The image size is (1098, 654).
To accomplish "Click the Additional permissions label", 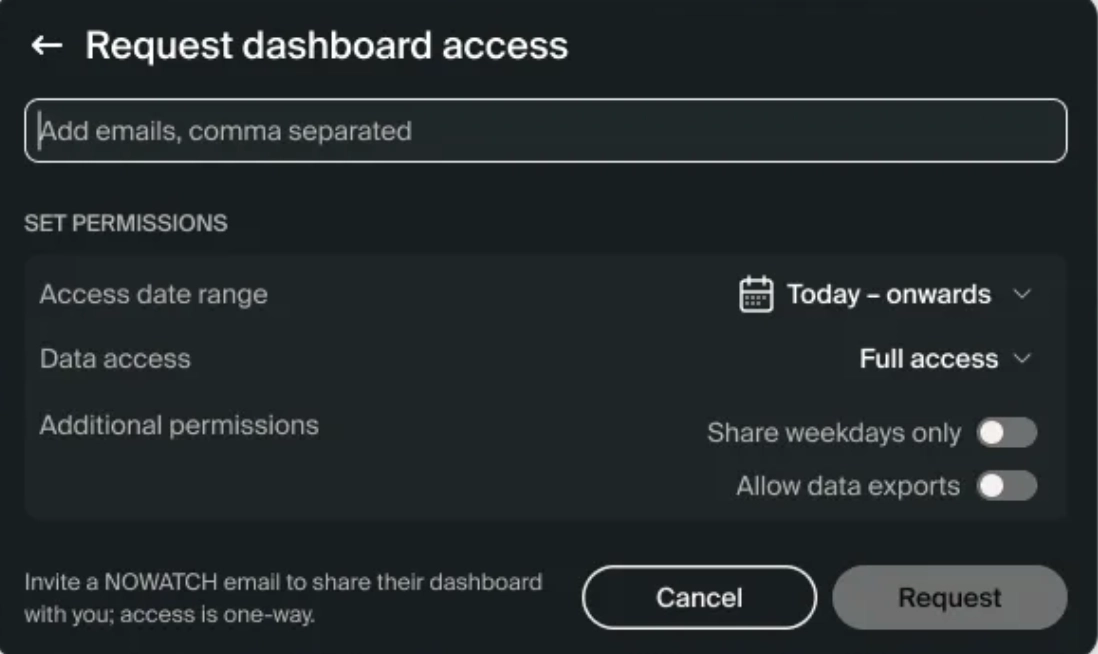I will click(179, 425).
